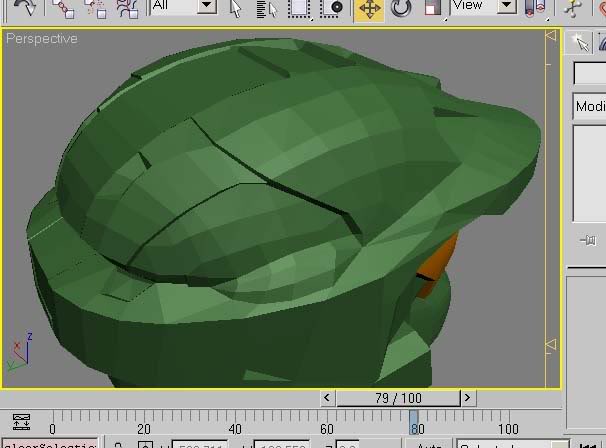Toggle the Selection Lock icon
The height and width of the screenshot is (448, 606).
coord(118,445)
